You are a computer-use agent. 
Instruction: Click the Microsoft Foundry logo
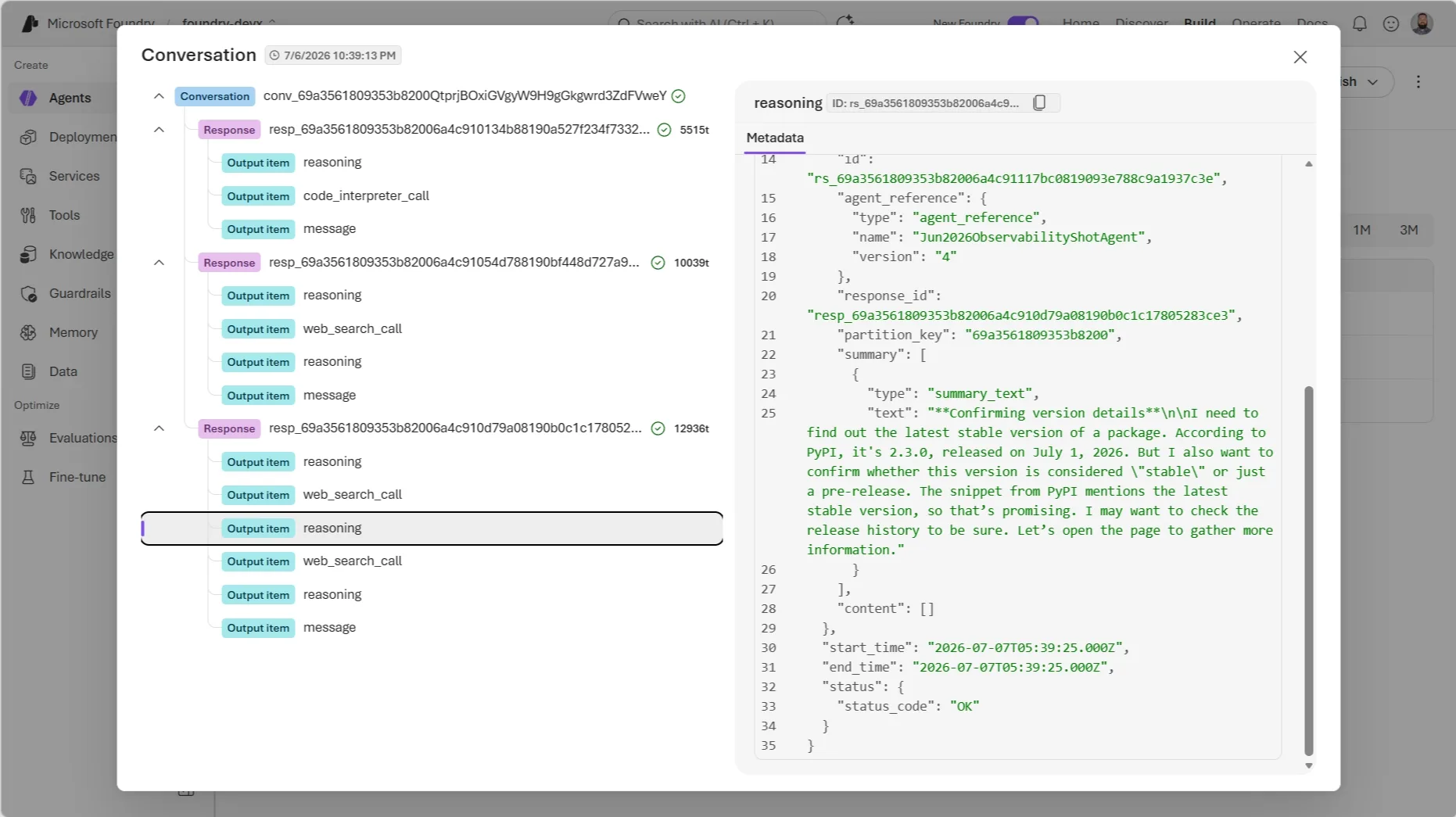[x=30, y=23]
